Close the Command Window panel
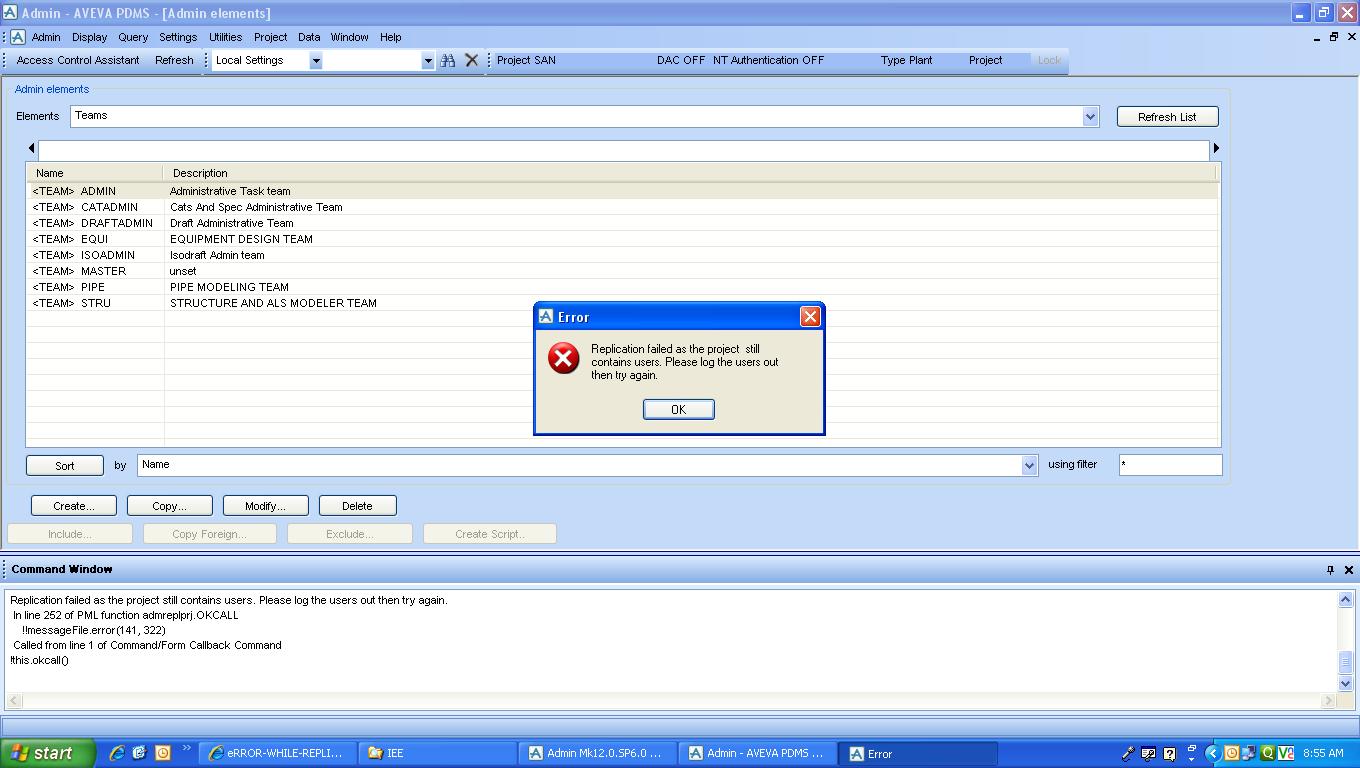This screenshot has height=768, width=1360. click(1348, 570)
